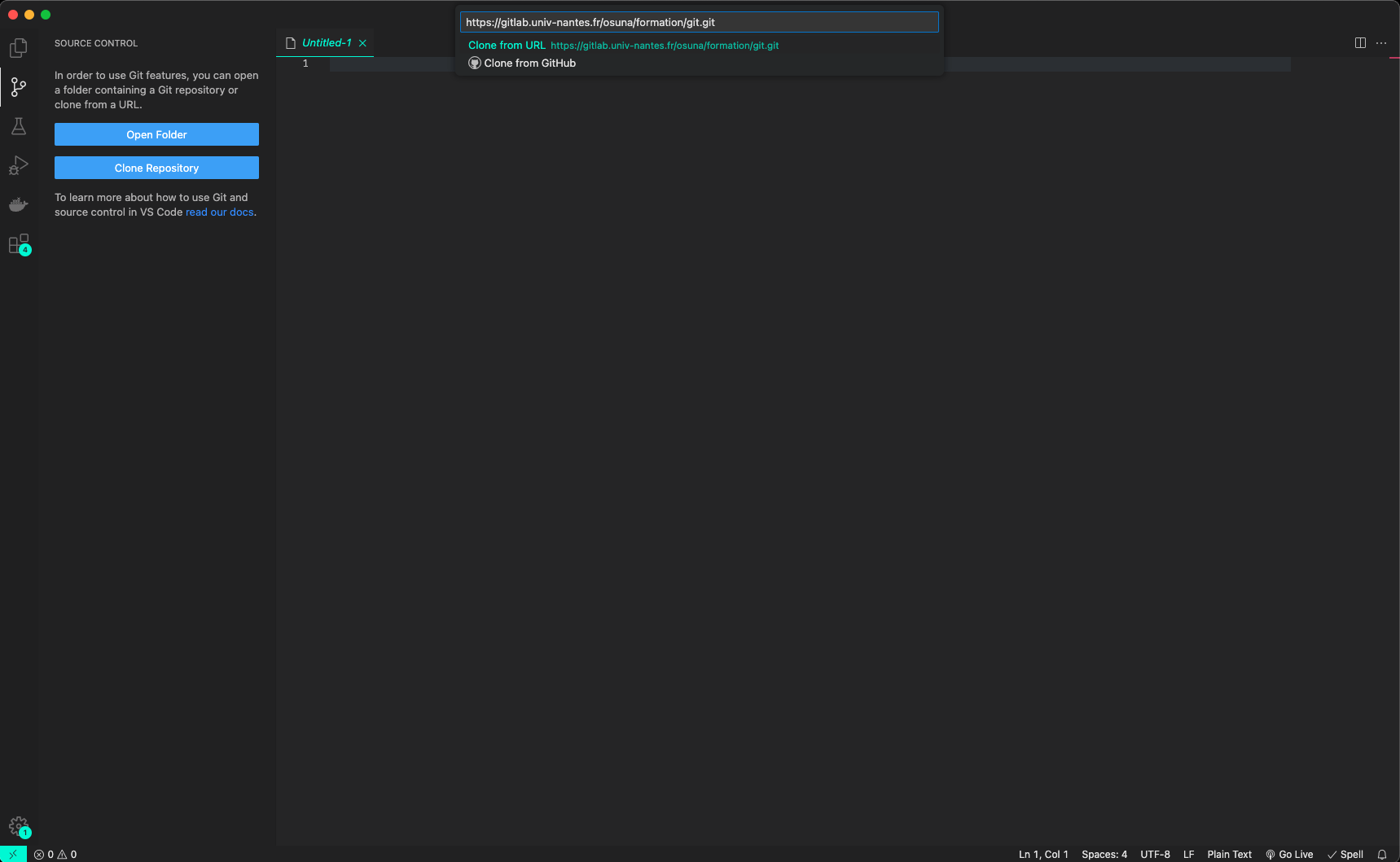Click the Clone Repository button
Image resolution: width=1400 pixels, height=862 pixels.
[x=156, y=168]
